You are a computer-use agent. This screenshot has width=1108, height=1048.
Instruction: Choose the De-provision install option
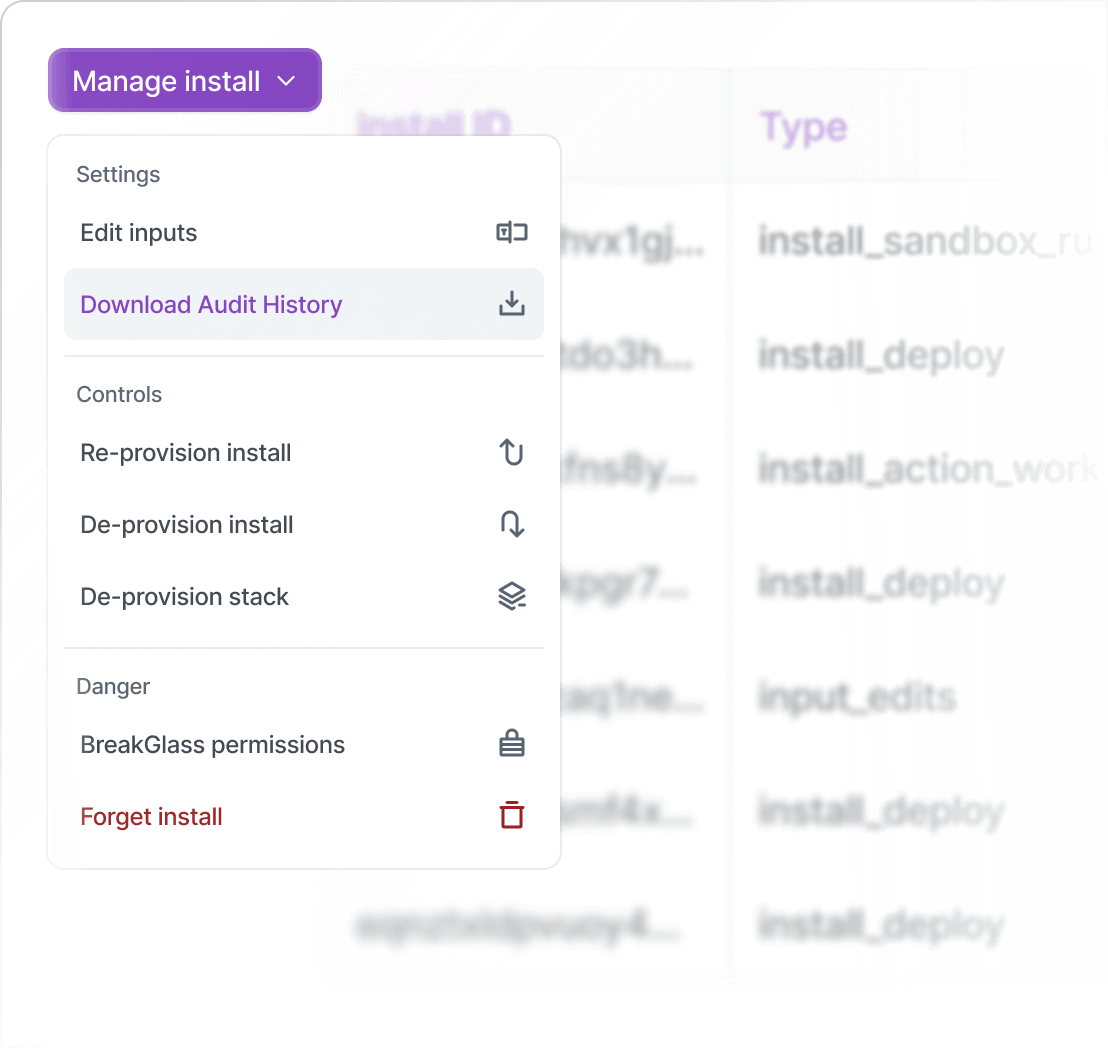[187, 525]
